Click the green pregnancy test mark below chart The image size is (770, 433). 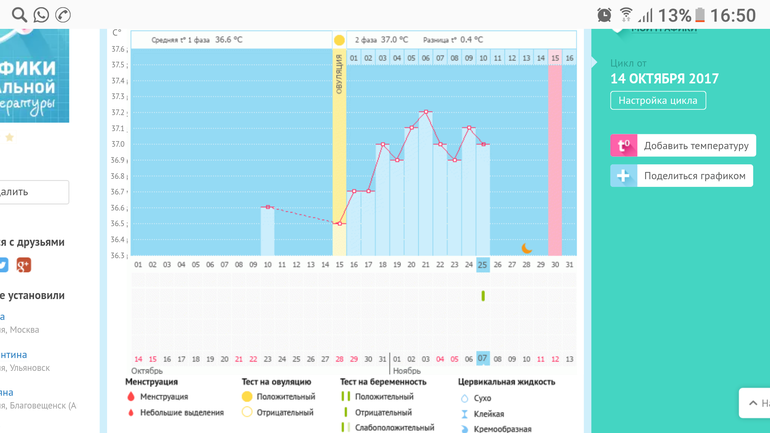click(x=483, y=296)
